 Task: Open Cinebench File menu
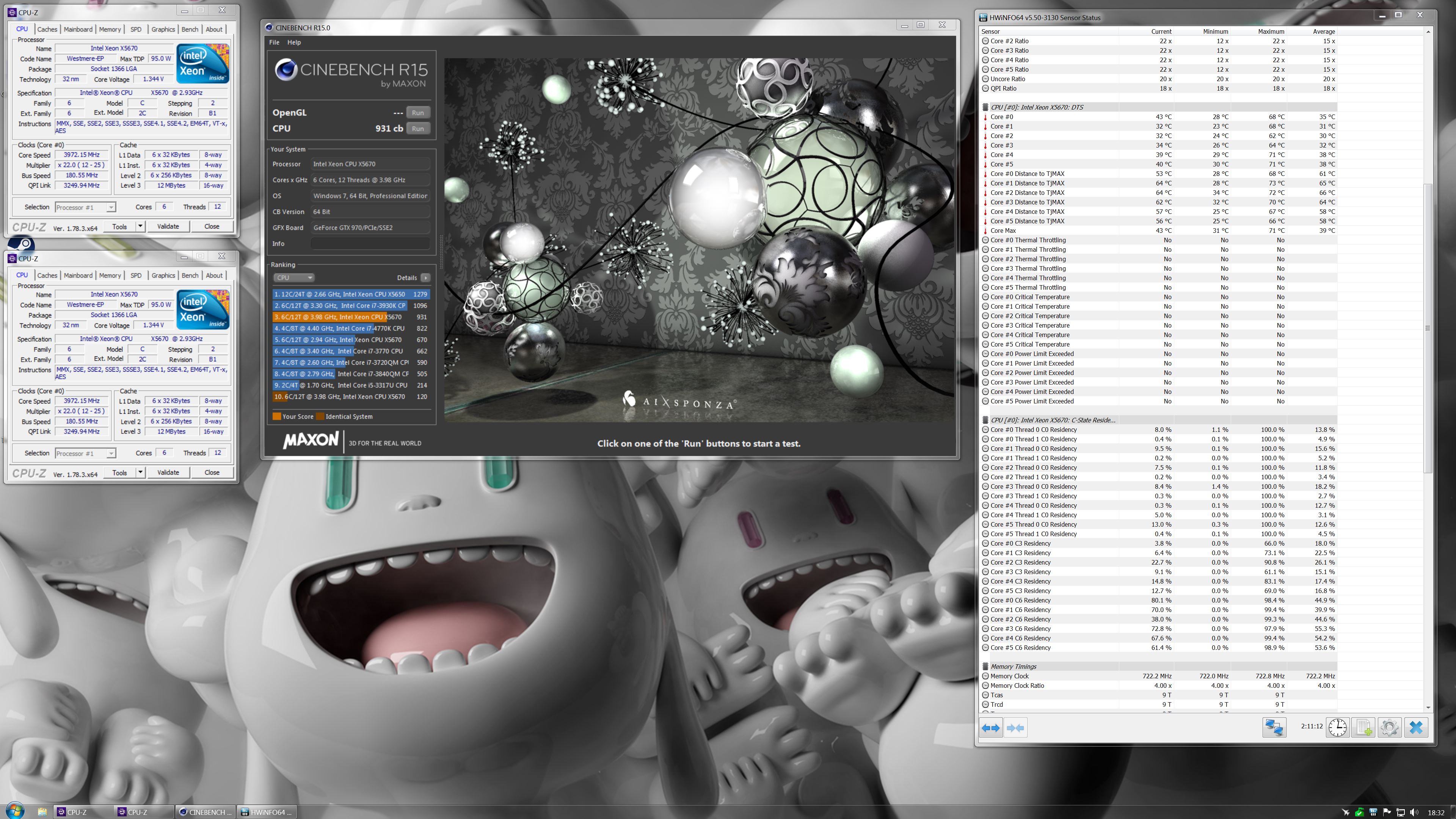coord(274,42)
